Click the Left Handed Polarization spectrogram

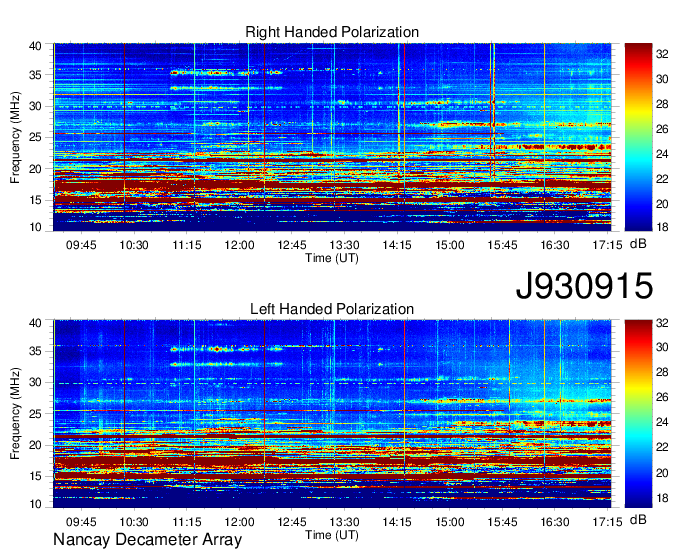pos(332,414)
